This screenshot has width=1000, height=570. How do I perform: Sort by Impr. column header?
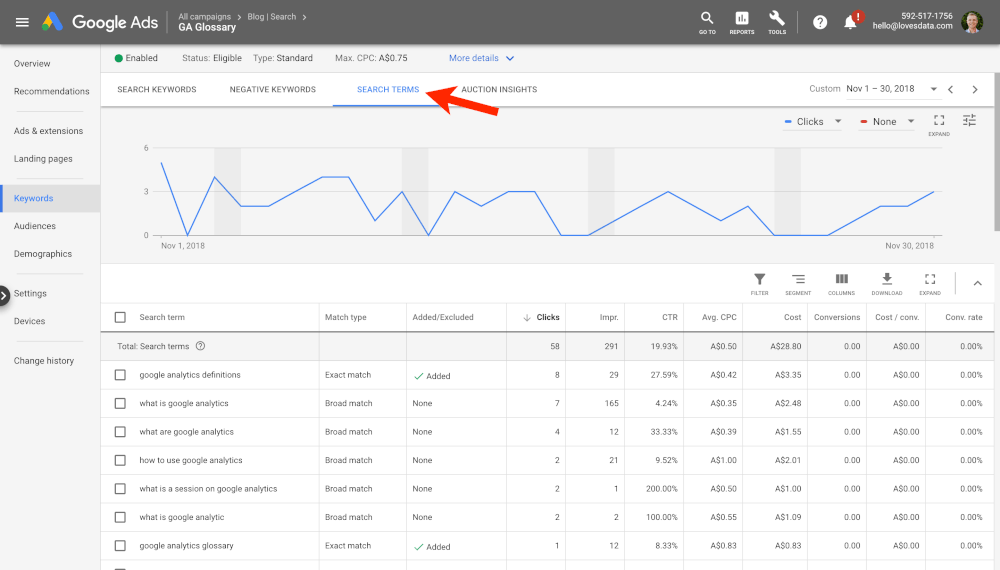(x=609, y=318)
